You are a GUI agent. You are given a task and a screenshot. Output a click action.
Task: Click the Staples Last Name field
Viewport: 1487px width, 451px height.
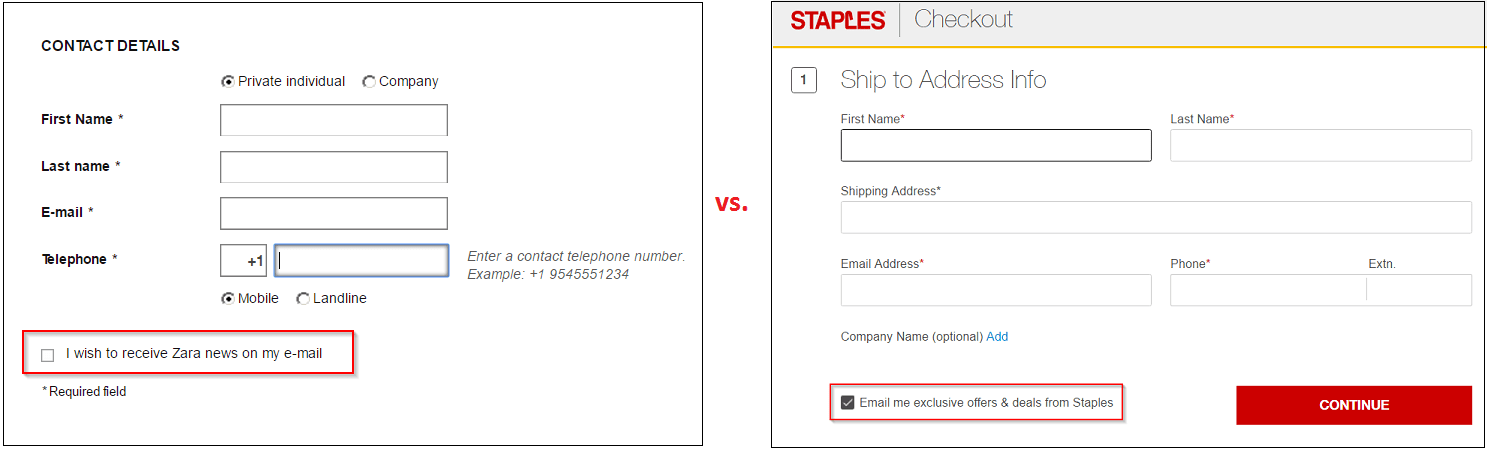(1321, 145)
